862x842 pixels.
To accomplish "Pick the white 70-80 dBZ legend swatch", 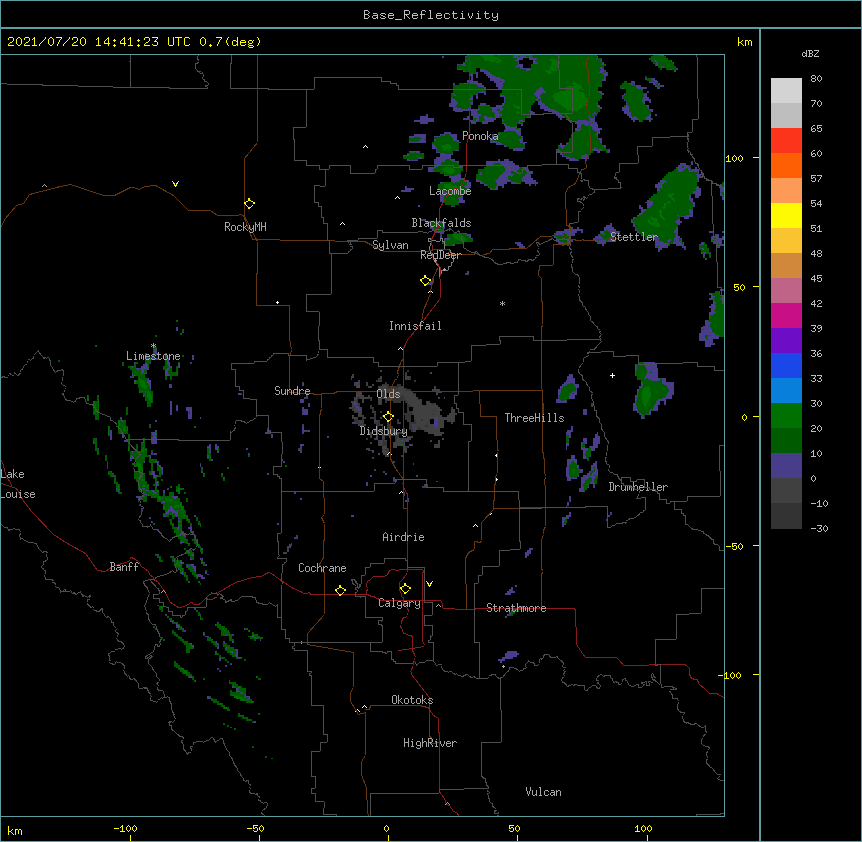I will tap(786, 91).
